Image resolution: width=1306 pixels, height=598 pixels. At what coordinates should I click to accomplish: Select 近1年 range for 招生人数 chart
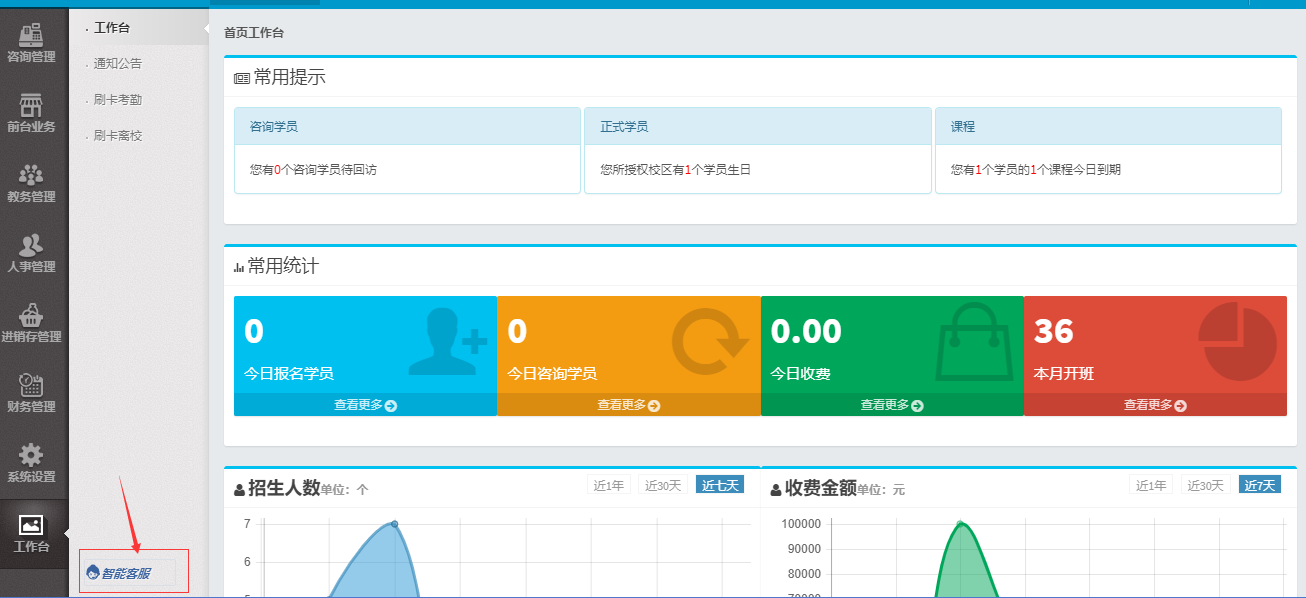tap(609, 485)
